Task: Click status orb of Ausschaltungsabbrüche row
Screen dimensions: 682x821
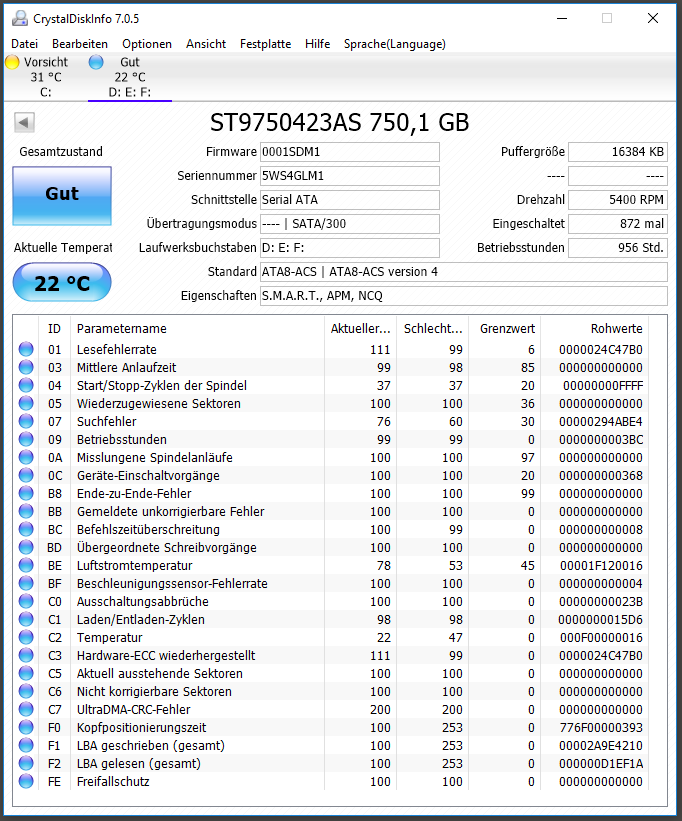Action: [x=26, y=601]
